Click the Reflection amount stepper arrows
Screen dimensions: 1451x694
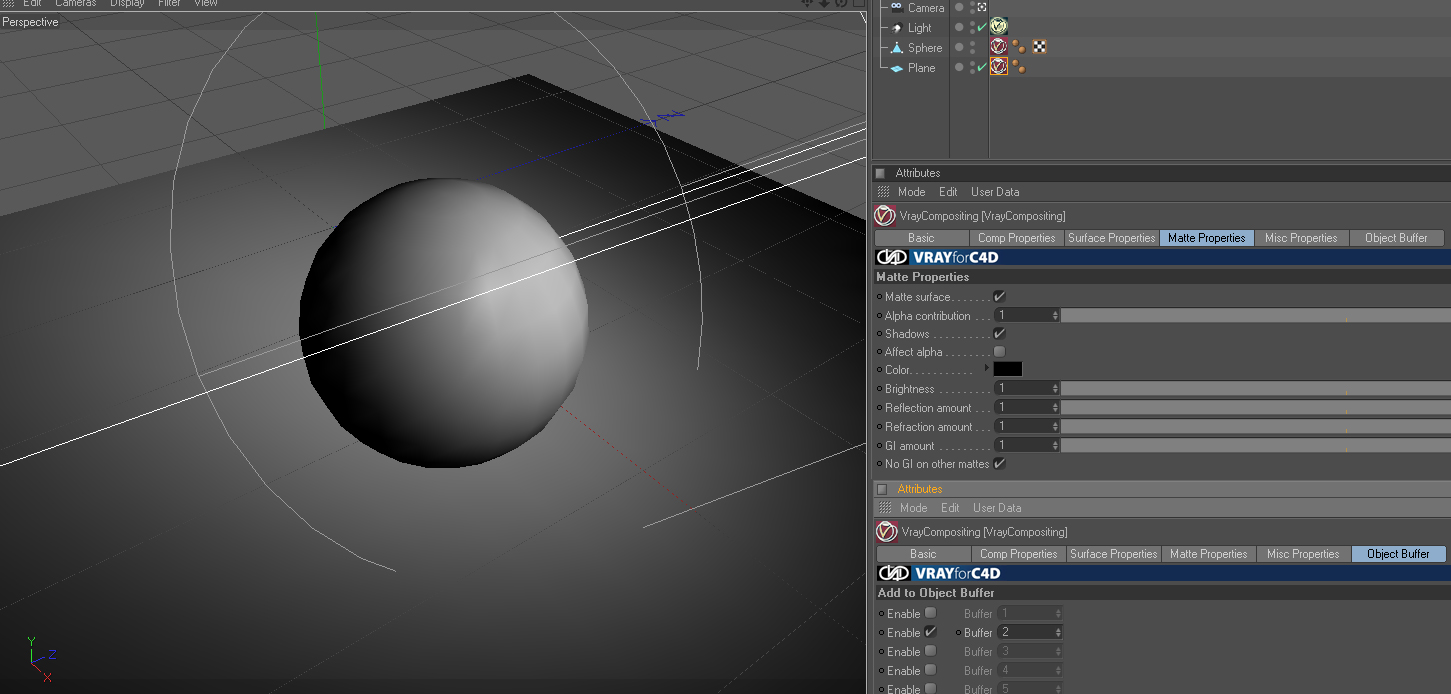pyautogui.click(x=1055, y=408)
